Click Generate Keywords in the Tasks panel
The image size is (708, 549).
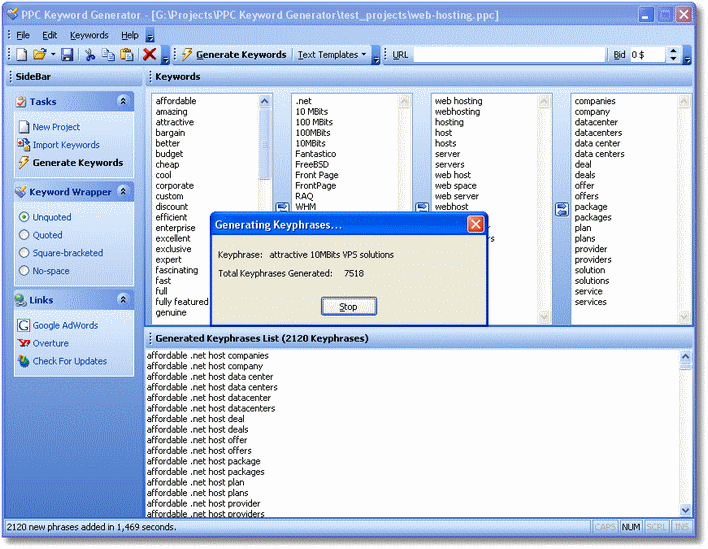tap(78, 163)
